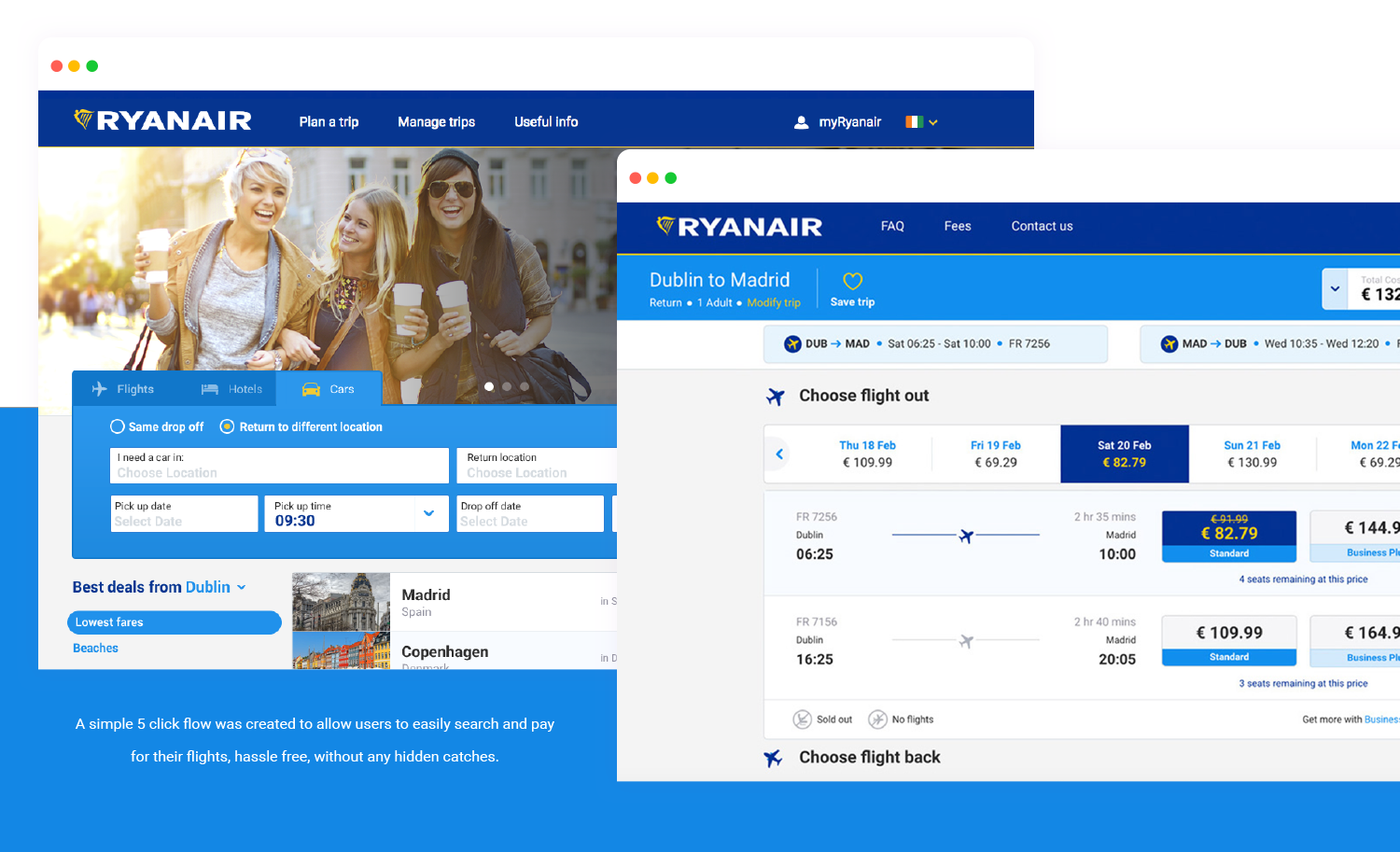The height and width of the screenshot is (852, 1400).
Task: Click the MAD to DUB flight summary
Action: tap(1269, 344)
